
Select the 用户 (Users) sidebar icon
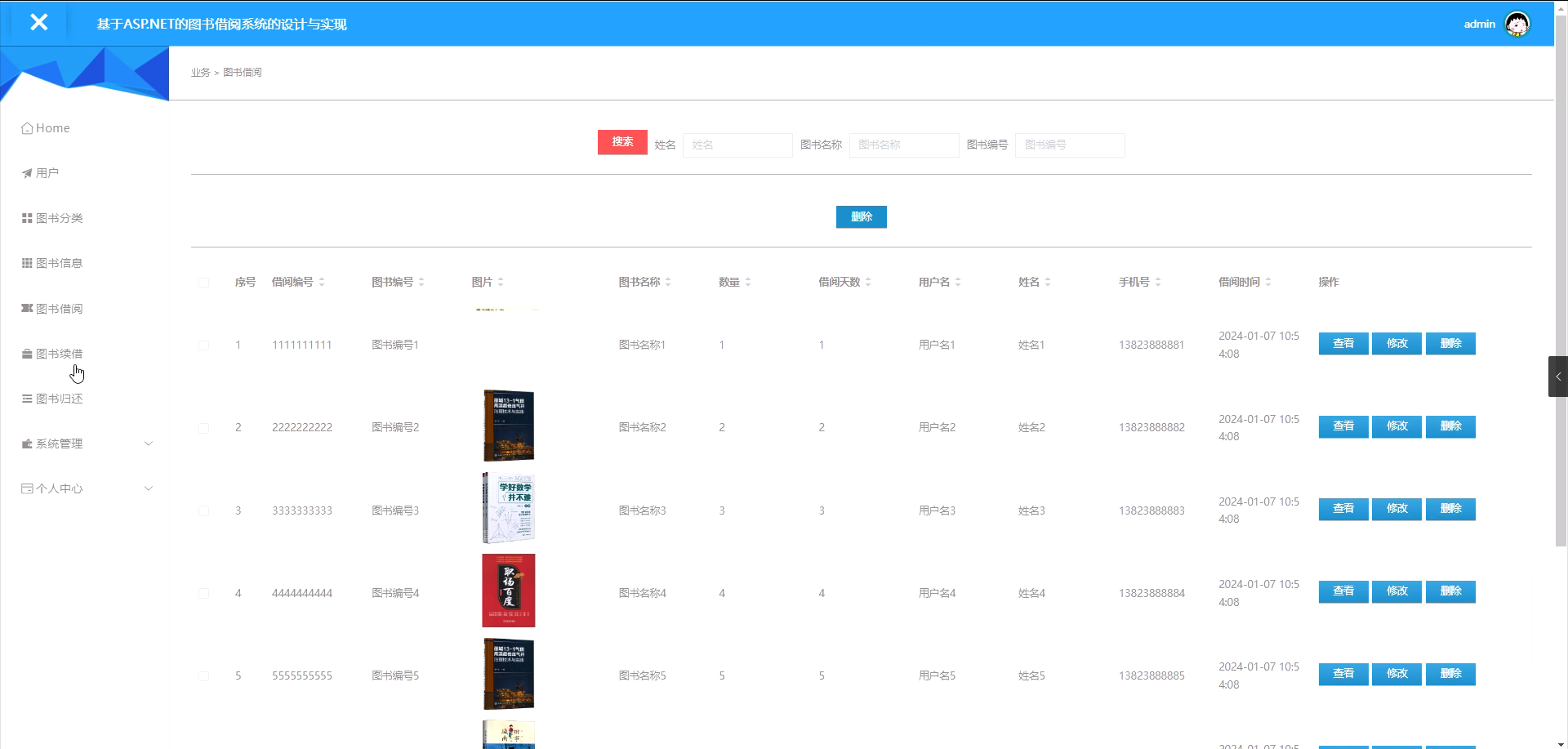(x=24, y=172)
